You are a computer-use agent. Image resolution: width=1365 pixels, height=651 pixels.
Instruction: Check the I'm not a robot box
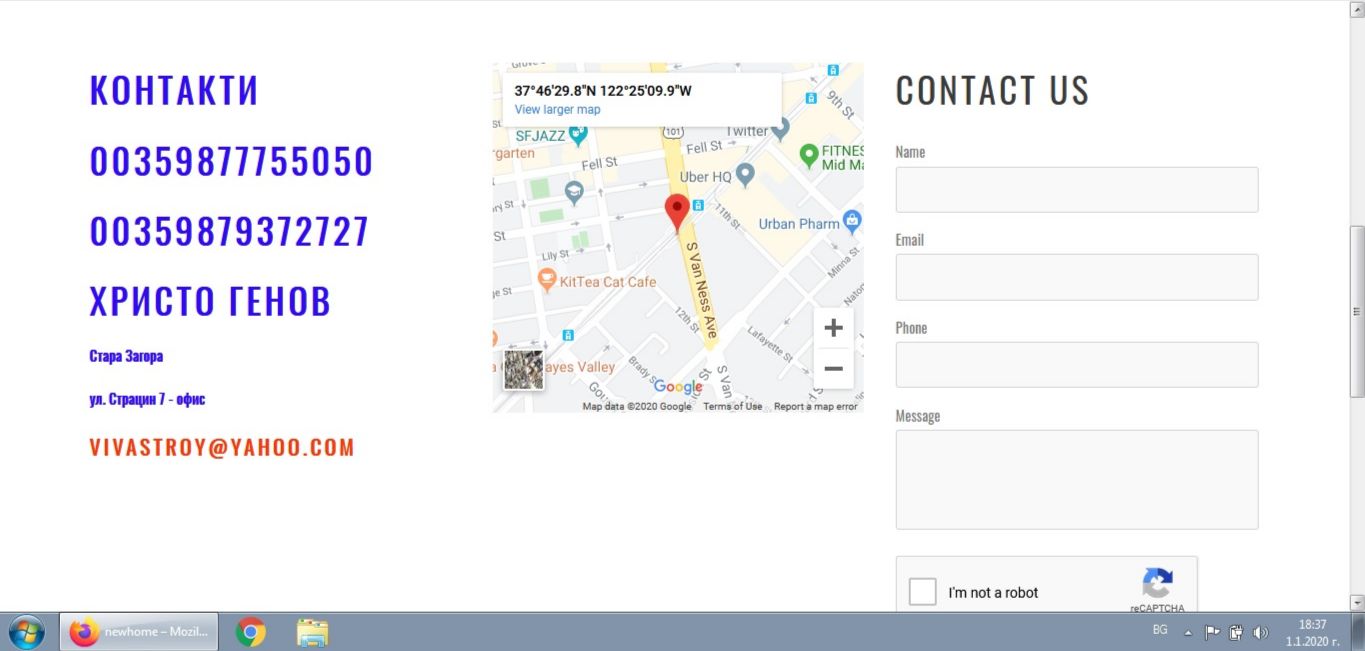coord(923,591)
